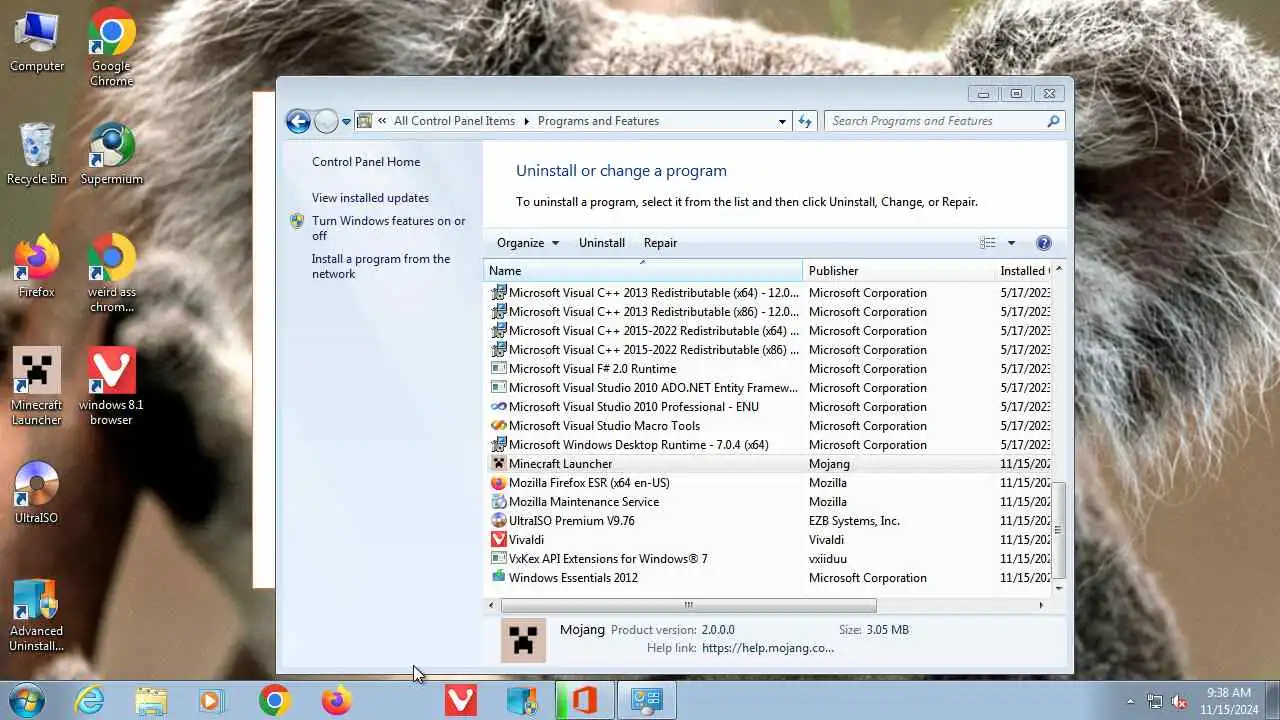Select Microsoft Visual Studio Macro Tools

click(x=768, y=426)
